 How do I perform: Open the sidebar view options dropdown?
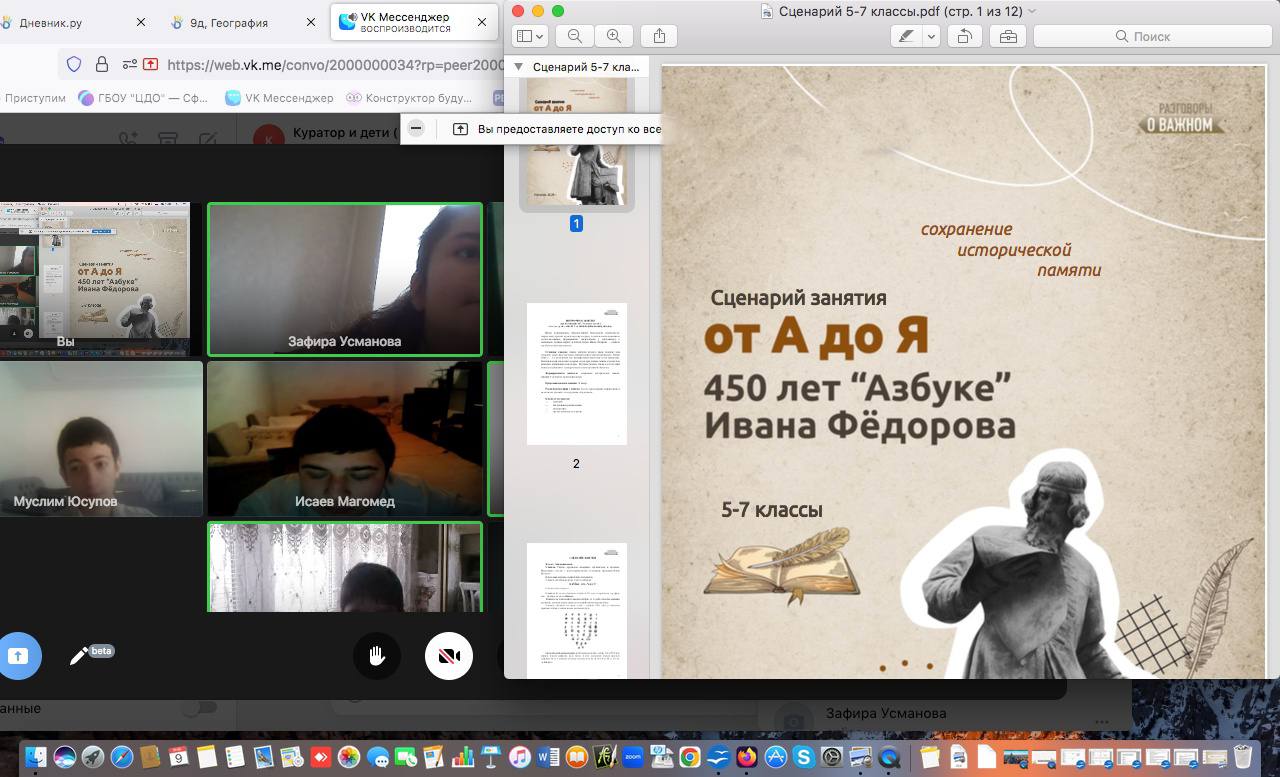[x=529, y=36]
